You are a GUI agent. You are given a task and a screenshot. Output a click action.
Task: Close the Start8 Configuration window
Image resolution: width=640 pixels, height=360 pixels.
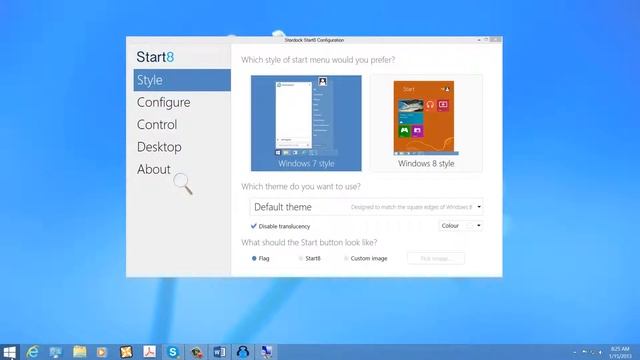496,40
